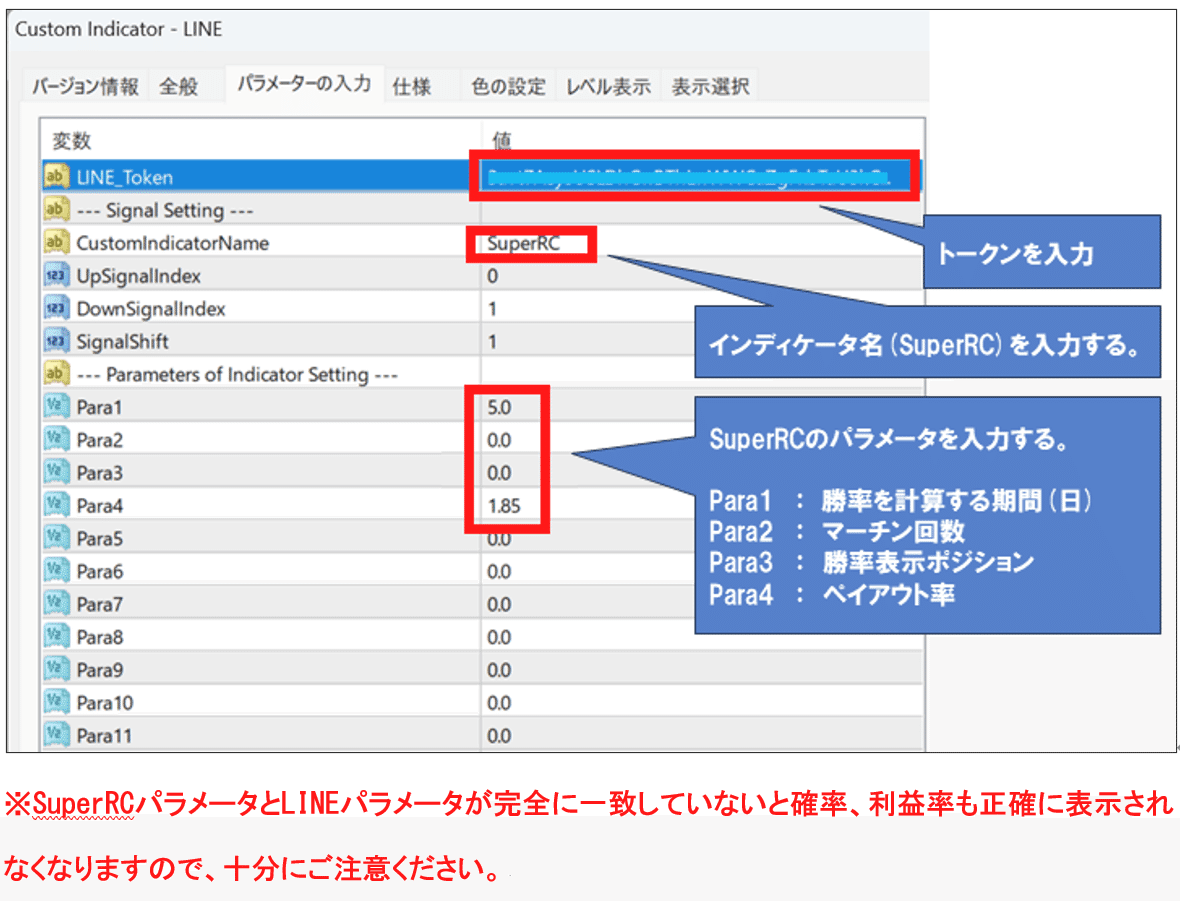Screen dimensions: 1180x901
Task: Click the UpSignalIndex integer type icon
Action: (56, 275)
